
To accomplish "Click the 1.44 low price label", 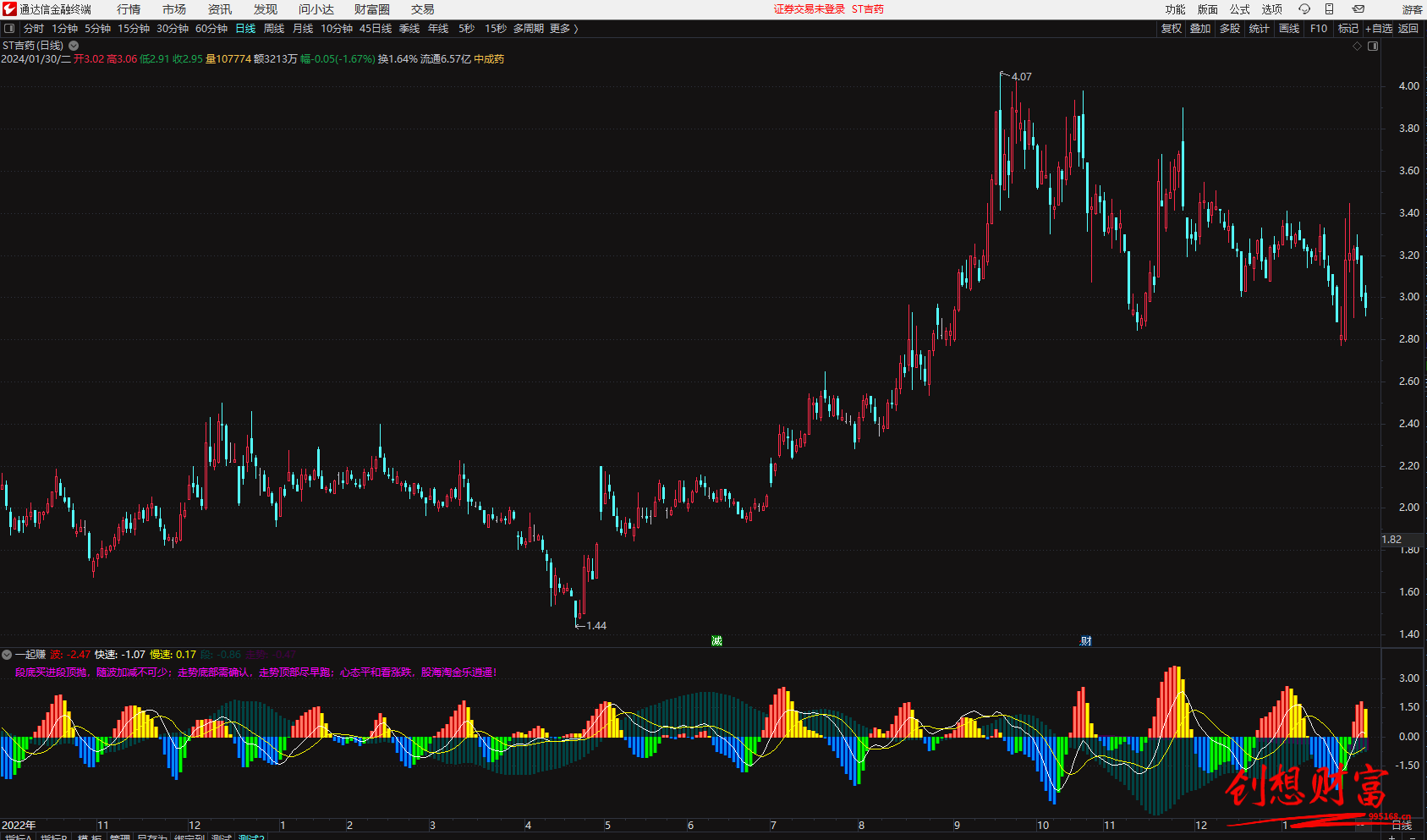I will [596, 626].
